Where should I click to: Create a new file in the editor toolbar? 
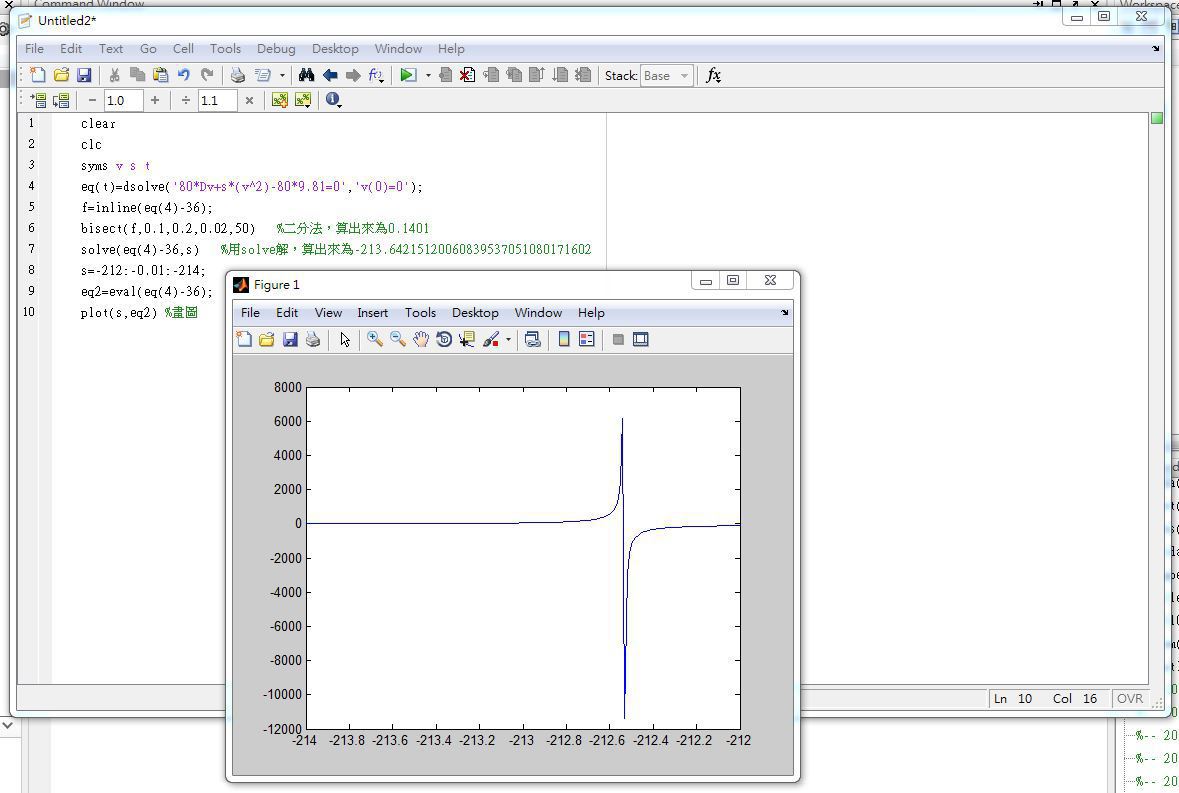point(38,75)
